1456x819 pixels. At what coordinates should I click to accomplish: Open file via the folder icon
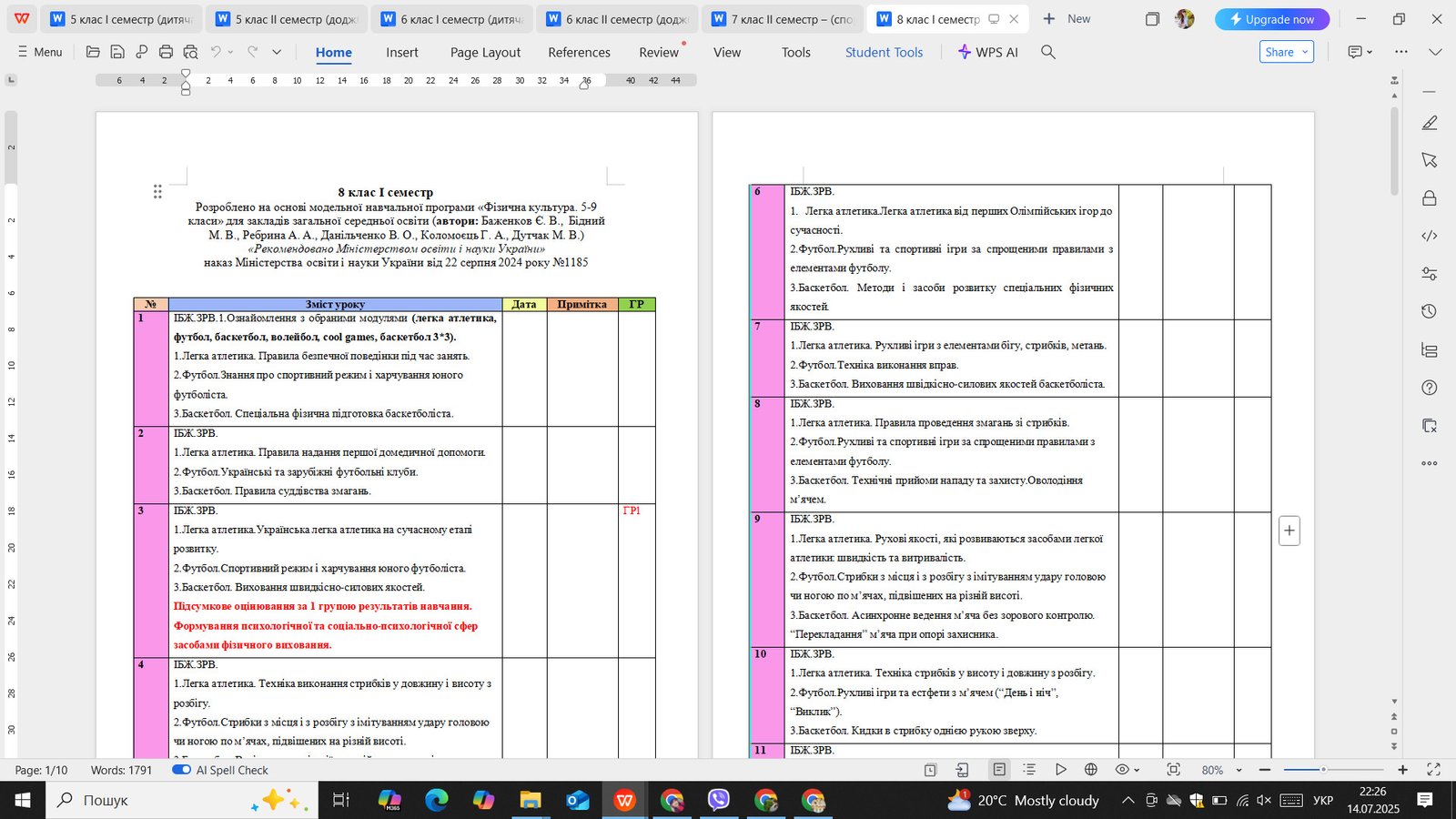pyautogui.click(x=93, y=52)
